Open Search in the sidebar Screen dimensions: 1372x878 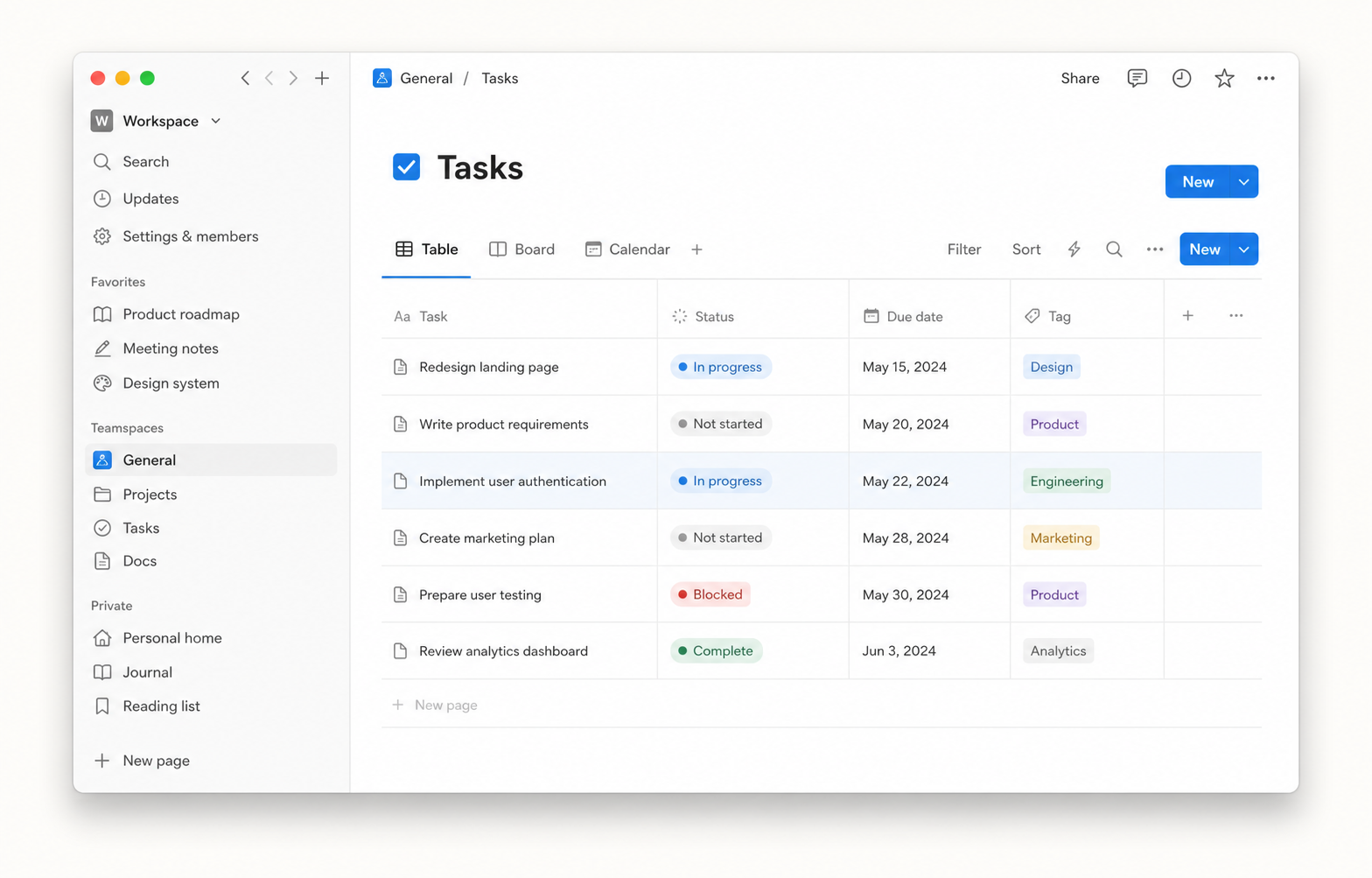(211, 162)
